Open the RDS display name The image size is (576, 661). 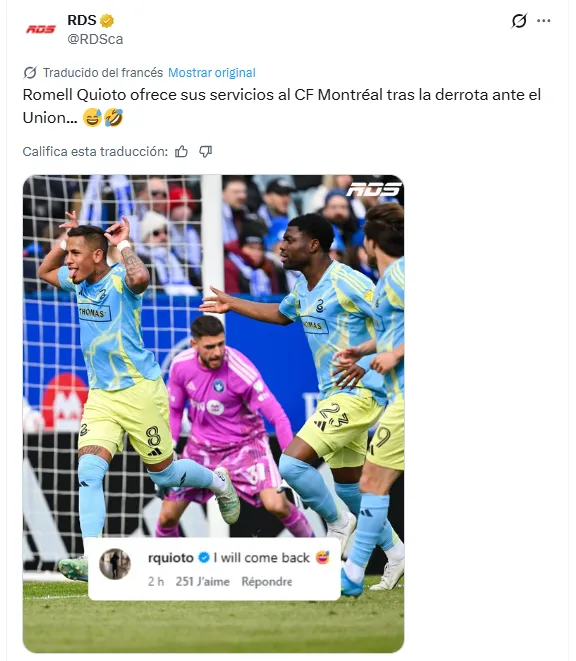(82, 20)
